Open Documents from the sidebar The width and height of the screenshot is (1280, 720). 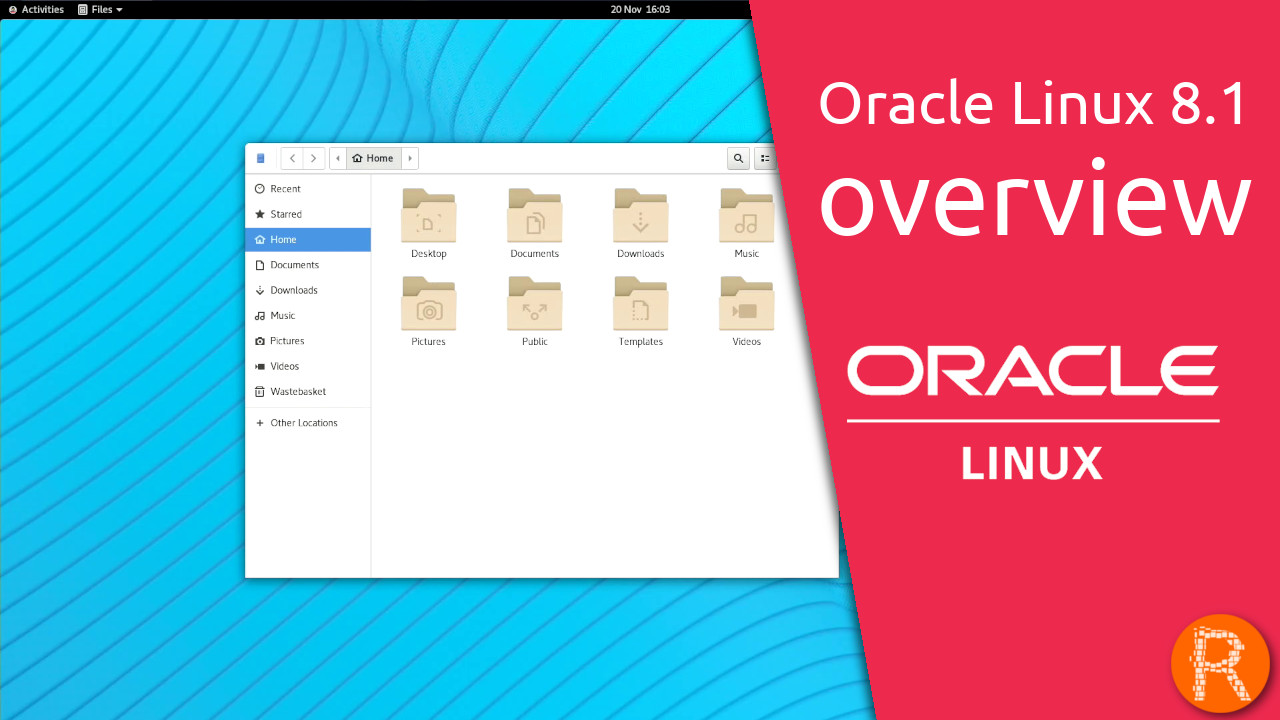point(308,265)
